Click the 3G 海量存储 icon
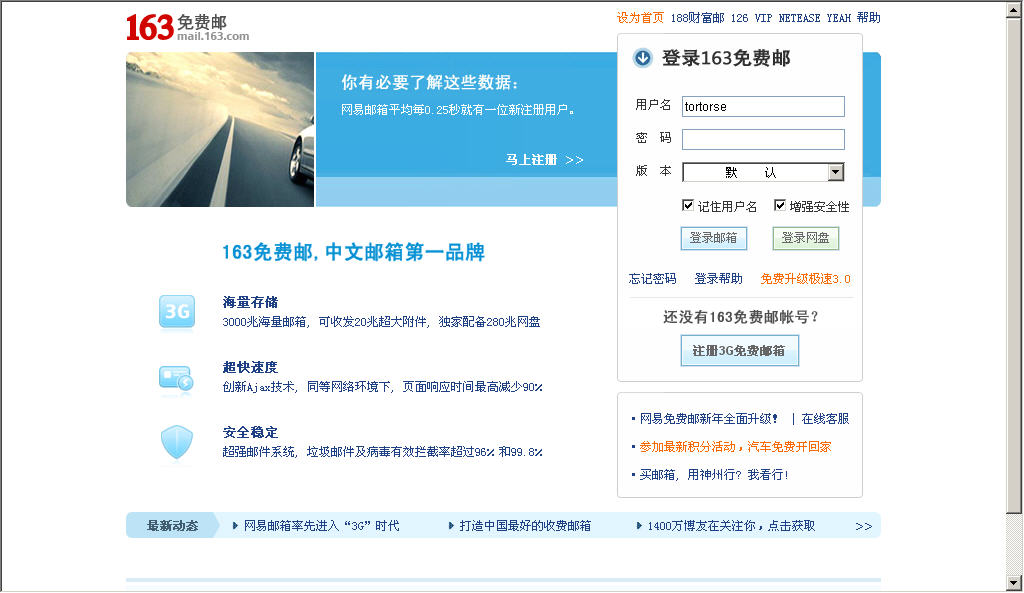This screenshot has height=593, width=1024. [177, 312]
